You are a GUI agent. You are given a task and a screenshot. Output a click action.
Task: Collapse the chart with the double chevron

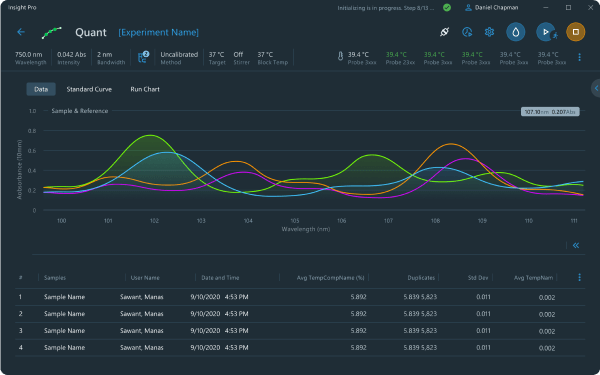coord(576,245)
